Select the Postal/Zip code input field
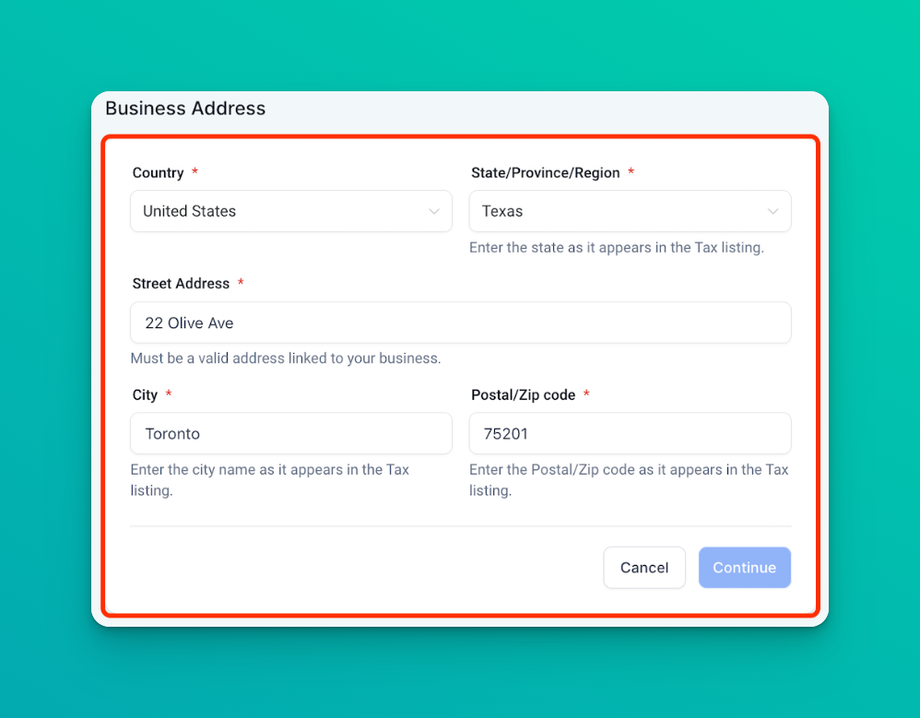This screenshot has width=920, height=718. pos(629,434)
